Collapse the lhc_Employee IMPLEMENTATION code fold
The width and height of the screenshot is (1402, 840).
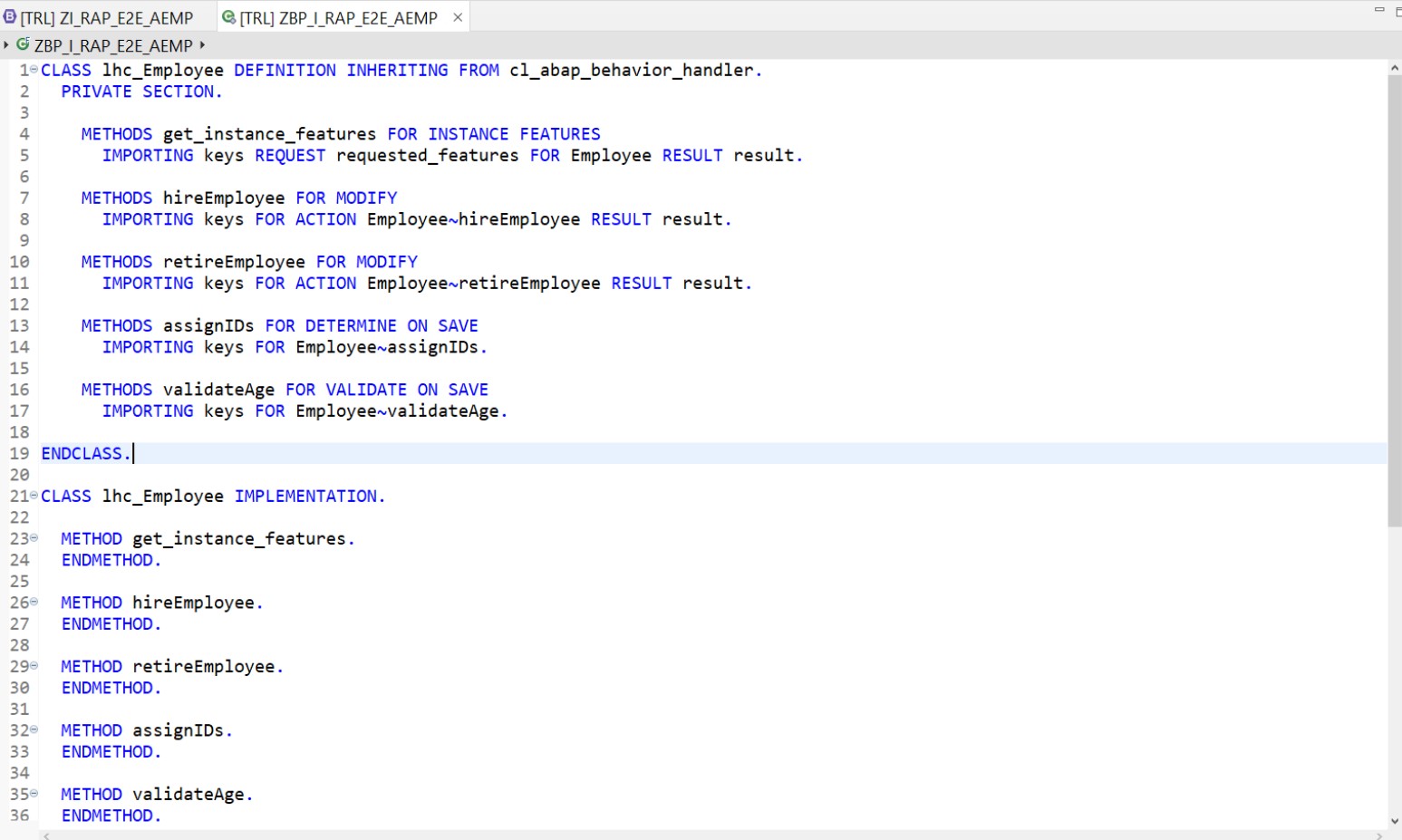coord(33,496)
